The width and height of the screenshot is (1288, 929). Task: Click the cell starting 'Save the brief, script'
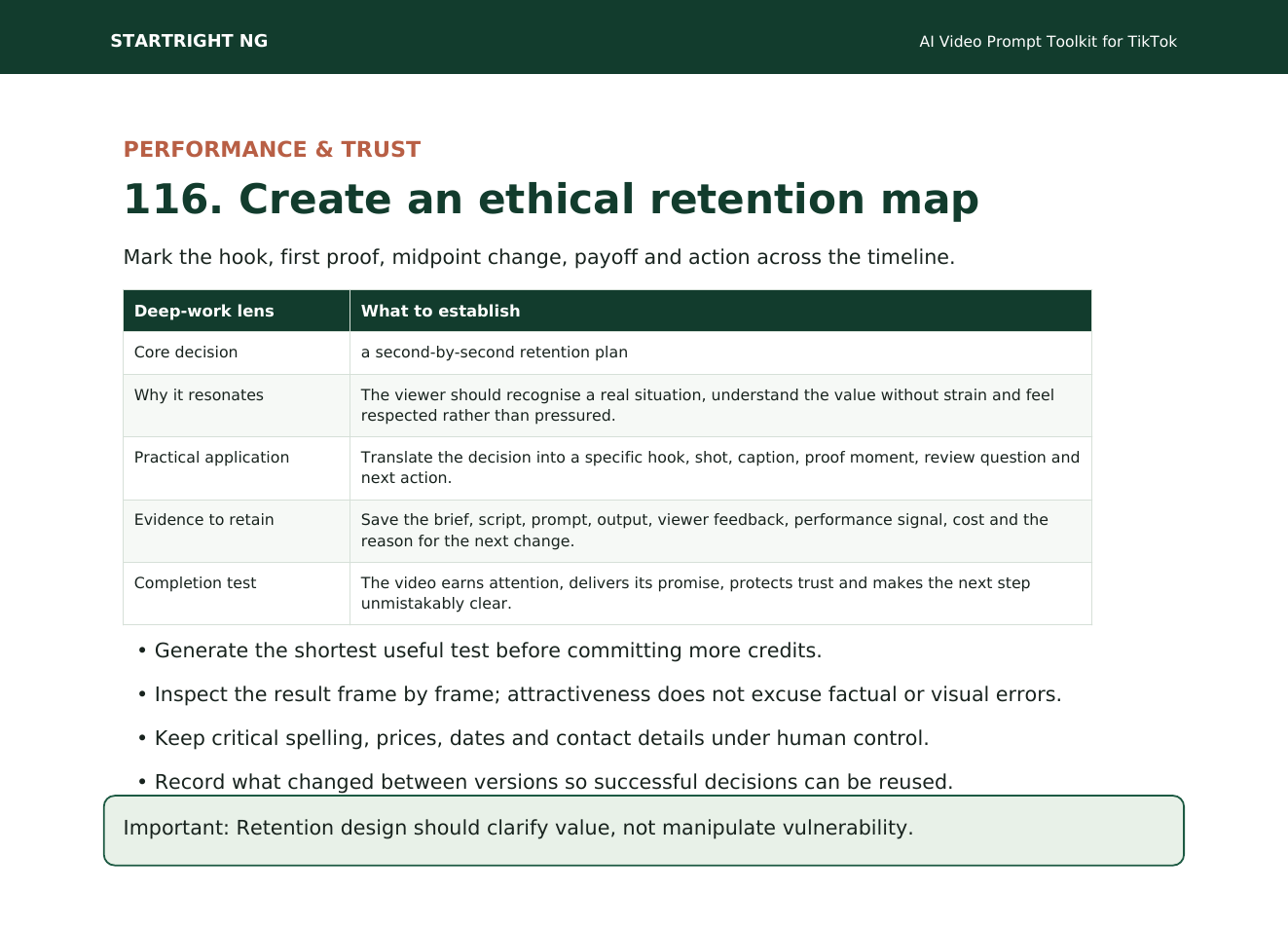tap(720, 531)
